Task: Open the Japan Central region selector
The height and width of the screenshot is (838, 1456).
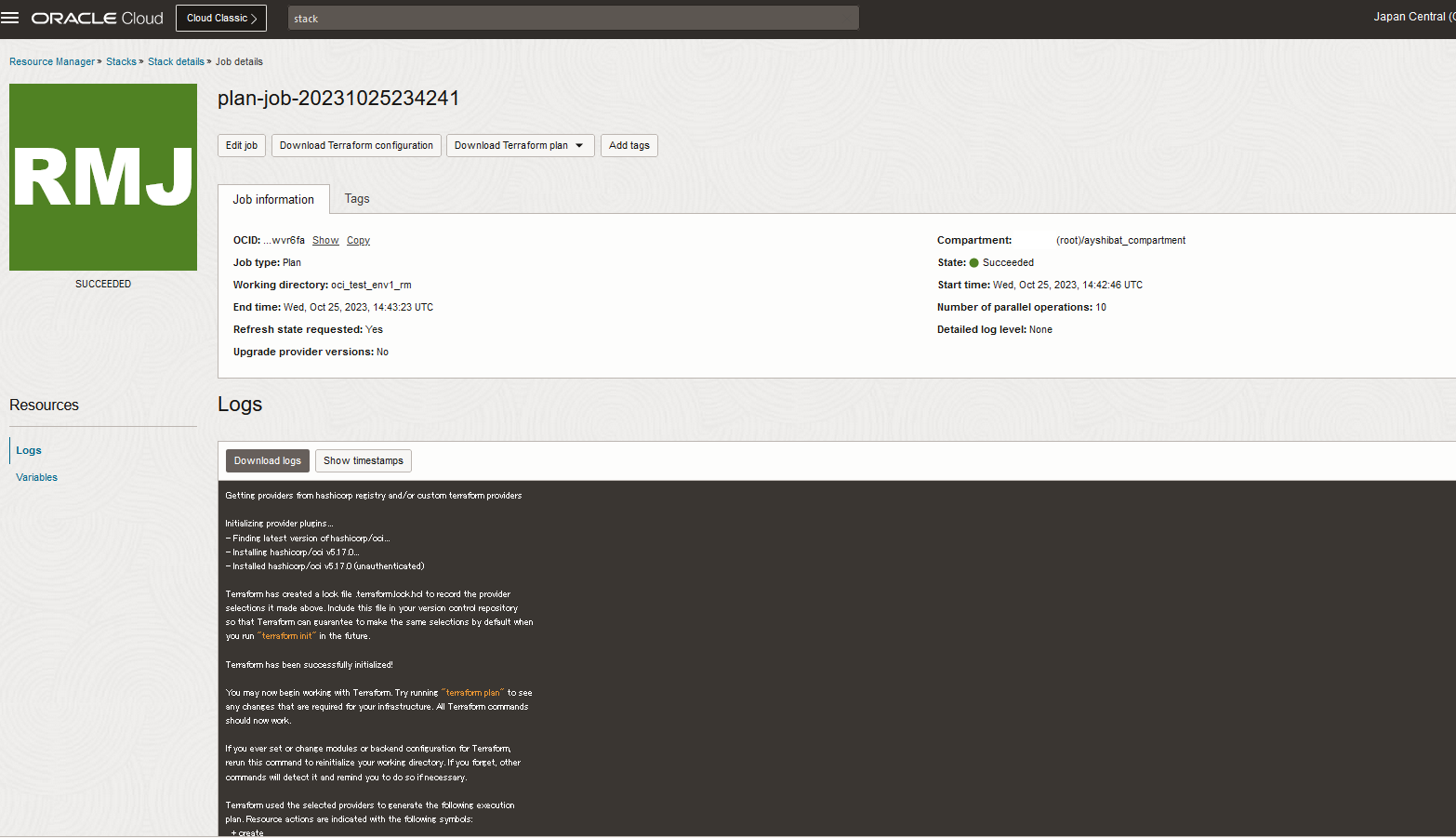Action: (1414, 17)
